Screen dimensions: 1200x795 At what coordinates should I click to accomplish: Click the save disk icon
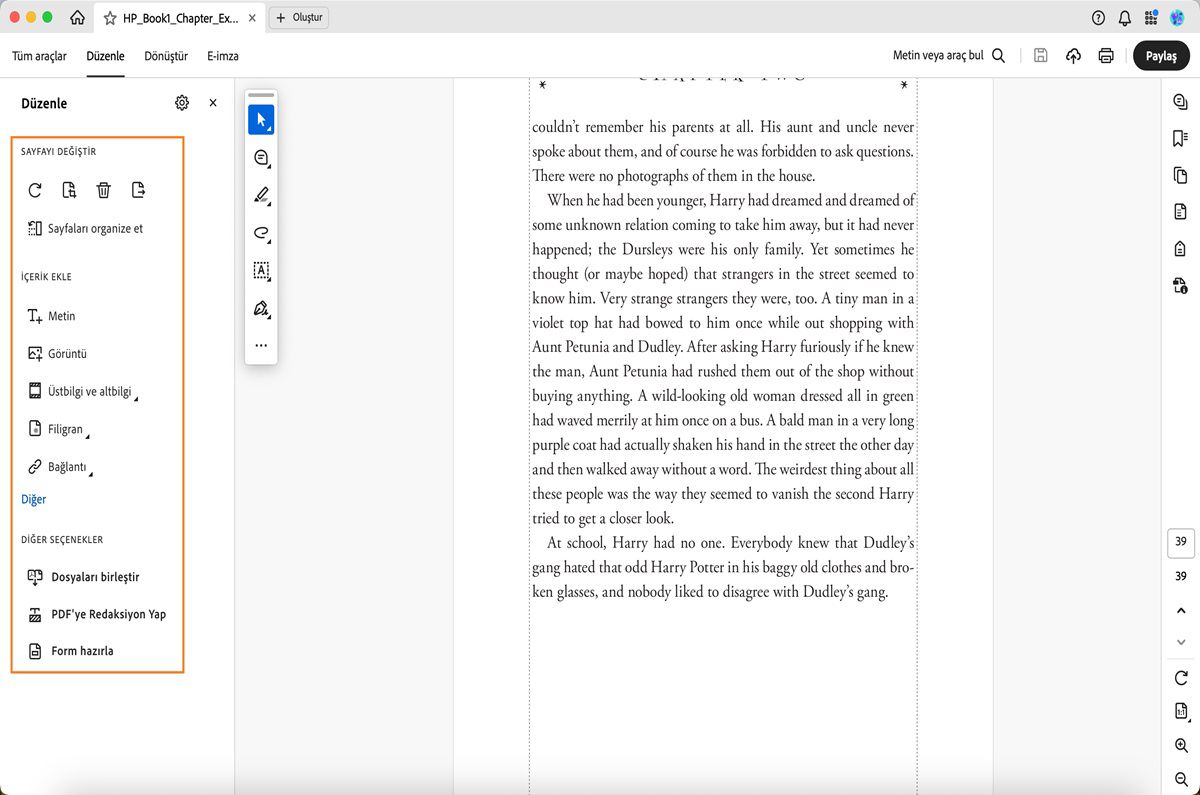tap(1041, 56)
